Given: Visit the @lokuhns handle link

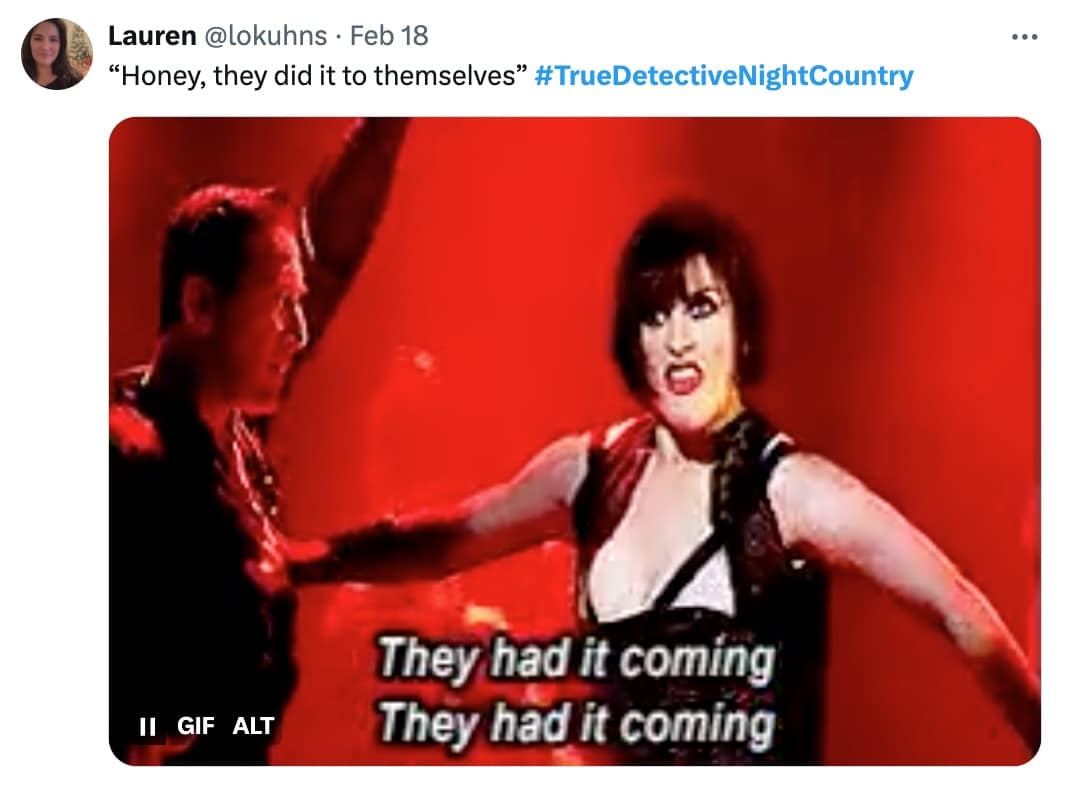Looking at the screenshot, I should click(x=266, y=36).
